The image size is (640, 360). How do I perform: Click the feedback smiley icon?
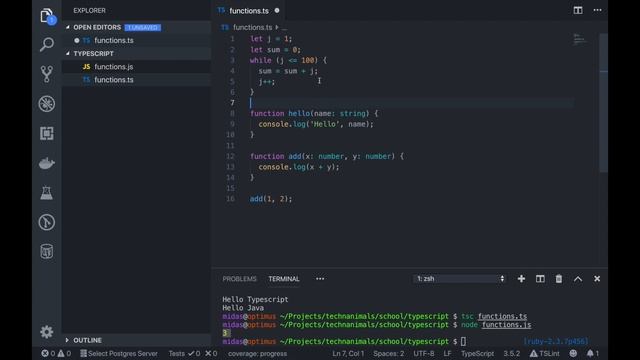point(573,353)
